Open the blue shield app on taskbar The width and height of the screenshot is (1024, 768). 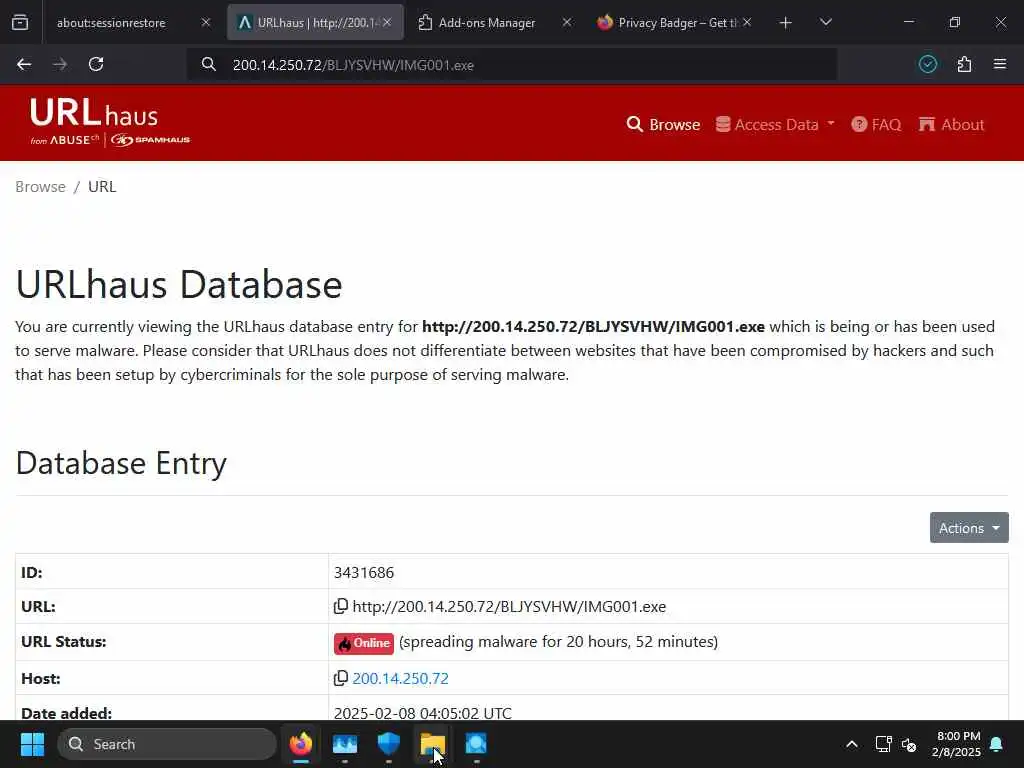point(389,744)
